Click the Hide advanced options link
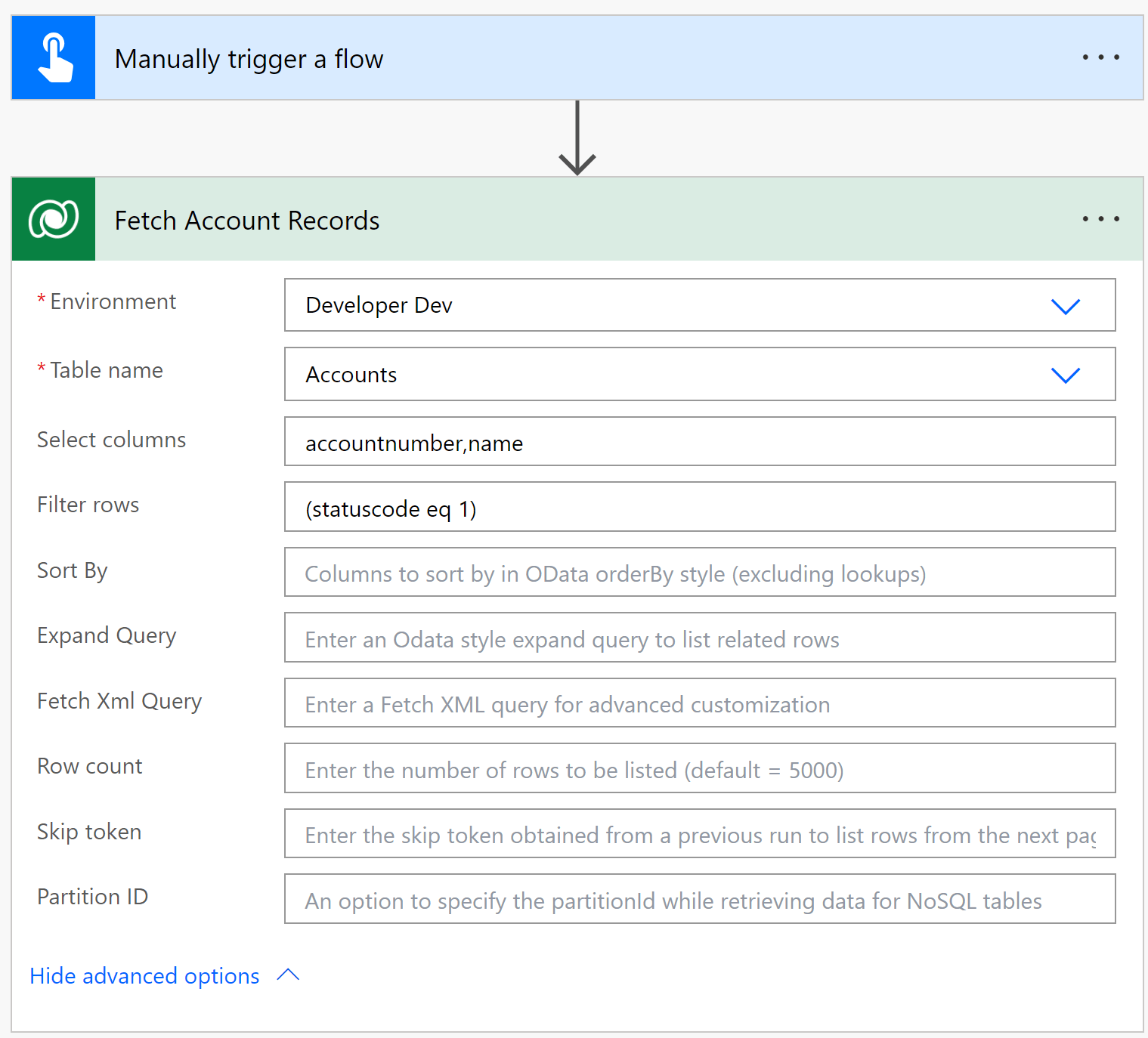Viewport: 1148px width, 1038px height. pos(144,976)
